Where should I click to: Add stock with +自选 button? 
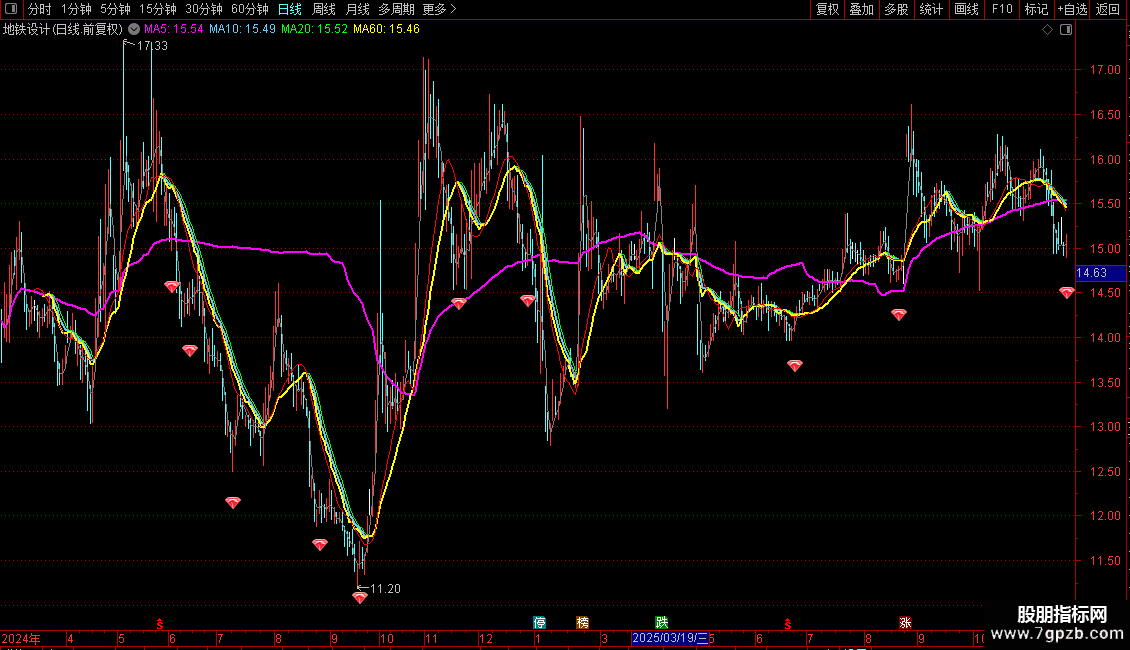click(x=1071, y=9)
